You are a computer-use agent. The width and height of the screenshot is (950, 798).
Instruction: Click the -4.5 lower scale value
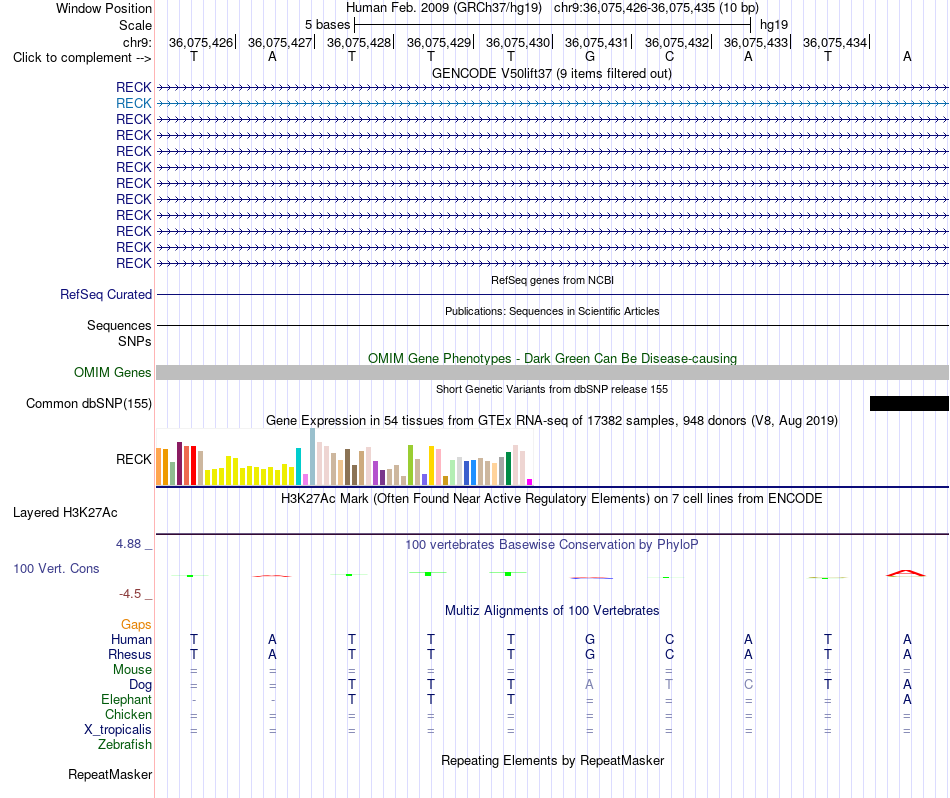pyautogui.click(x=130, y=594)
